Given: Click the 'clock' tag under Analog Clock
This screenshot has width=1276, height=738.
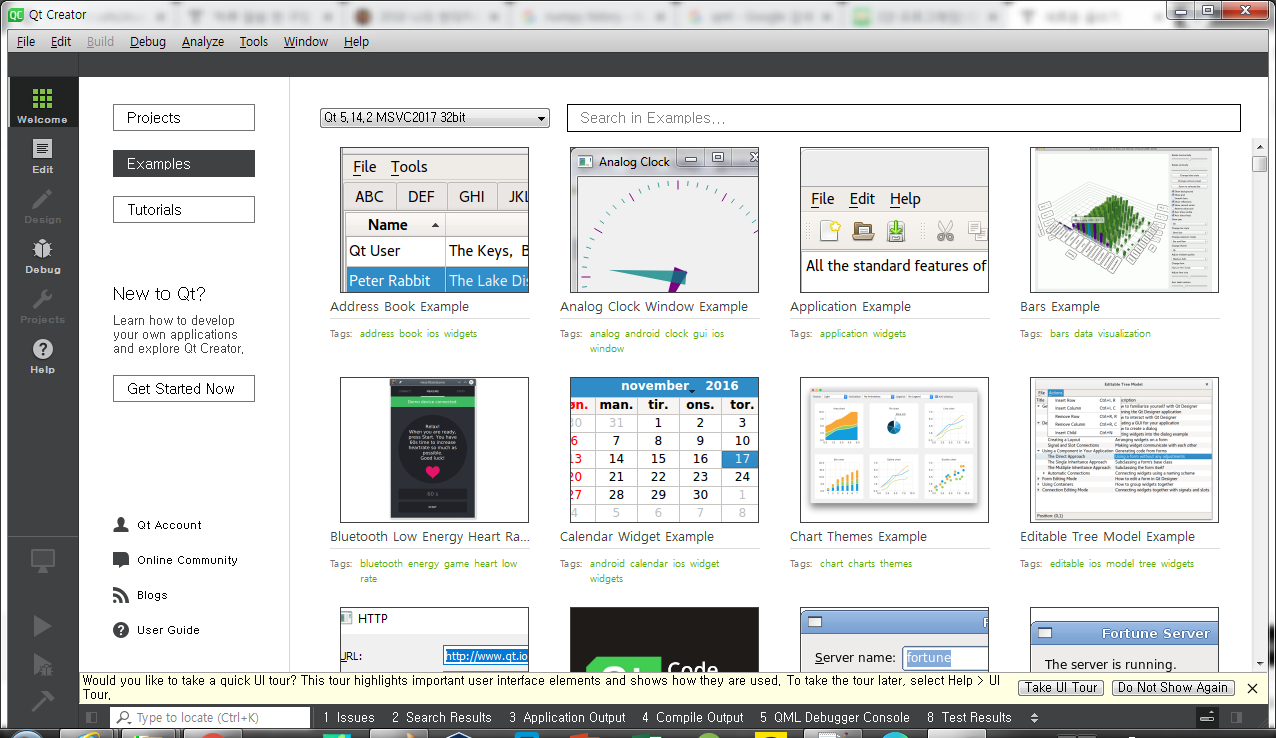Looking at the screenshot, I should [677, 334].
